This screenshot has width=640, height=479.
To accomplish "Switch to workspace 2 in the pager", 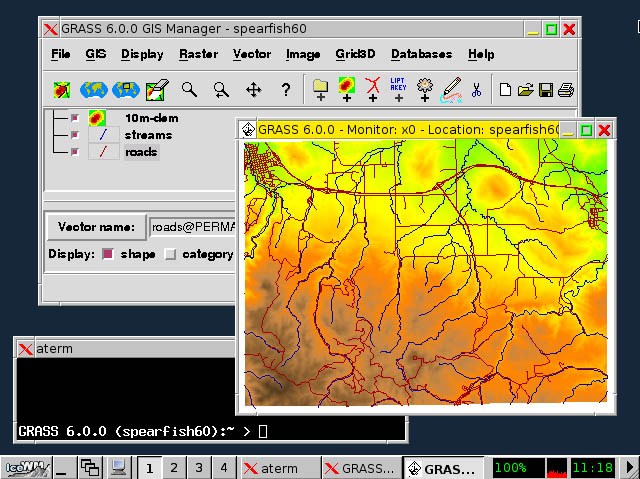I will [x=173, y=467].
